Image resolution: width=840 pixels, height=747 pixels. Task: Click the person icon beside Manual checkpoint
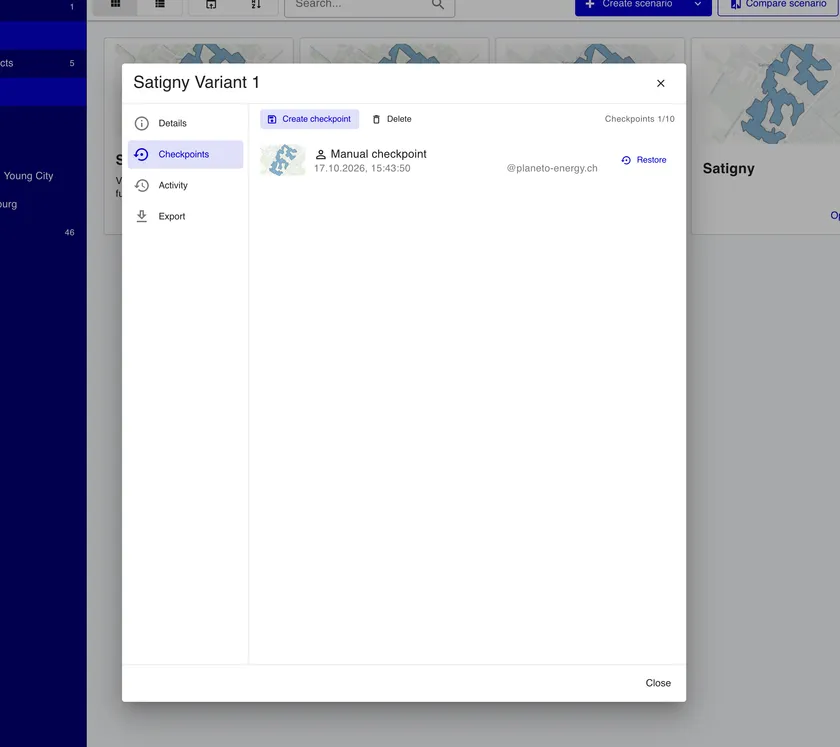320,154
